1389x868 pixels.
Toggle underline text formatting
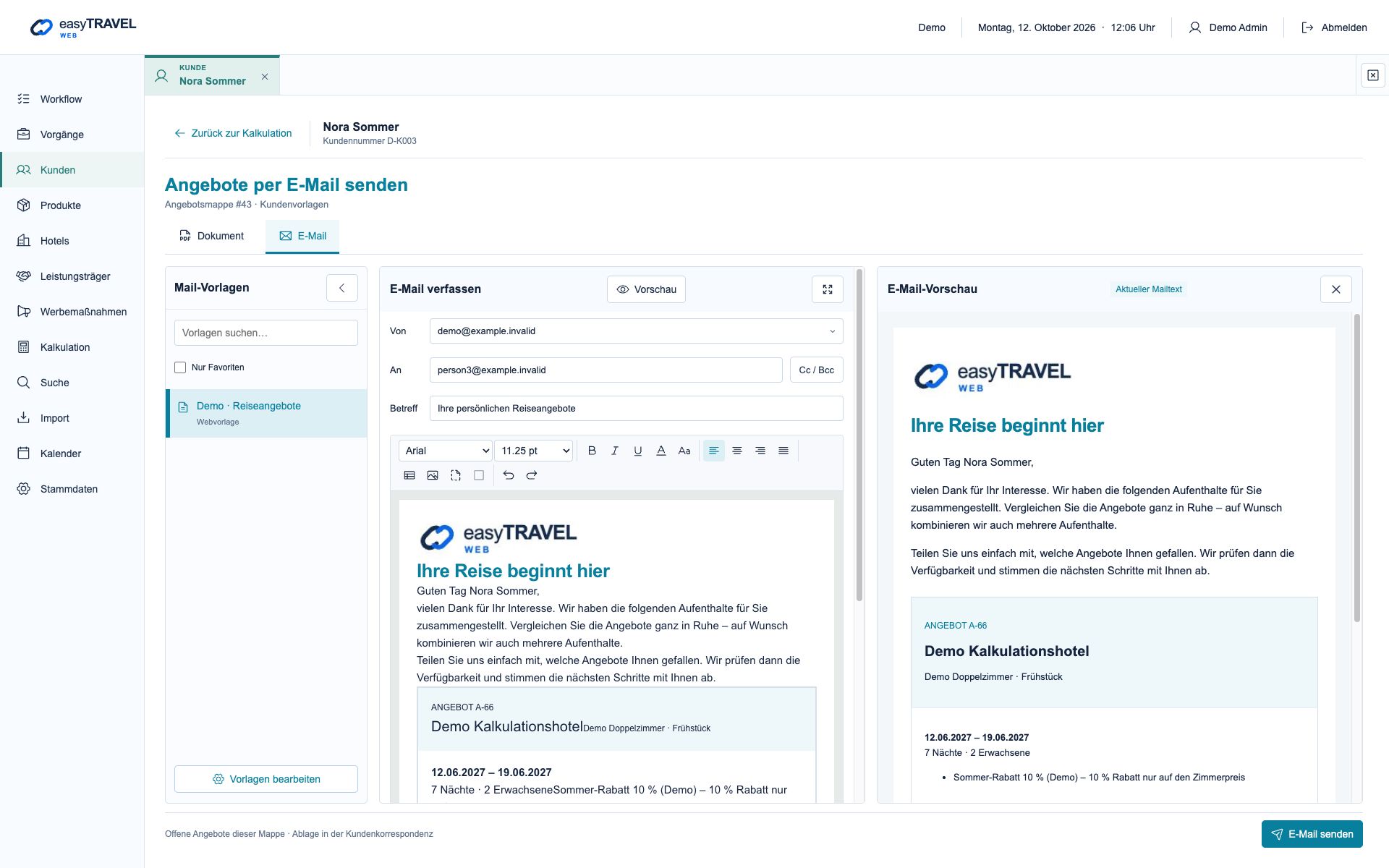[x=638, y=451]
